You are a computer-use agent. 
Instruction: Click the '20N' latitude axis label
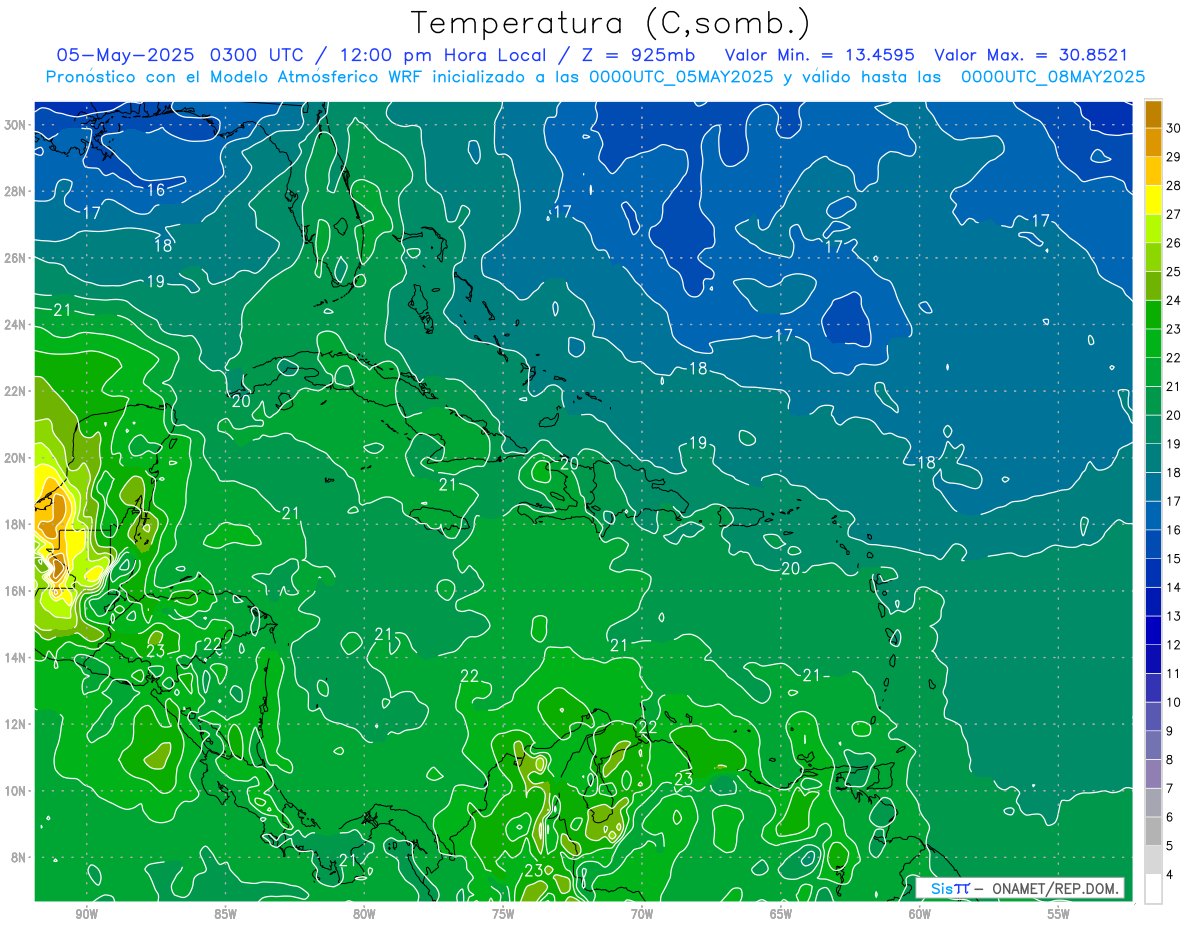(16, 458)
